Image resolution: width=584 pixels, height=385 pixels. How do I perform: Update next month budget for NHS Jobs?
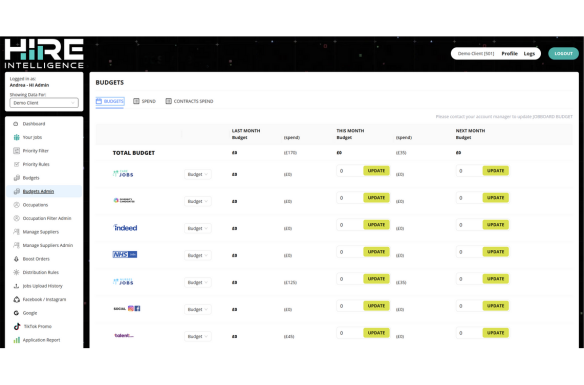coord(495,252)
